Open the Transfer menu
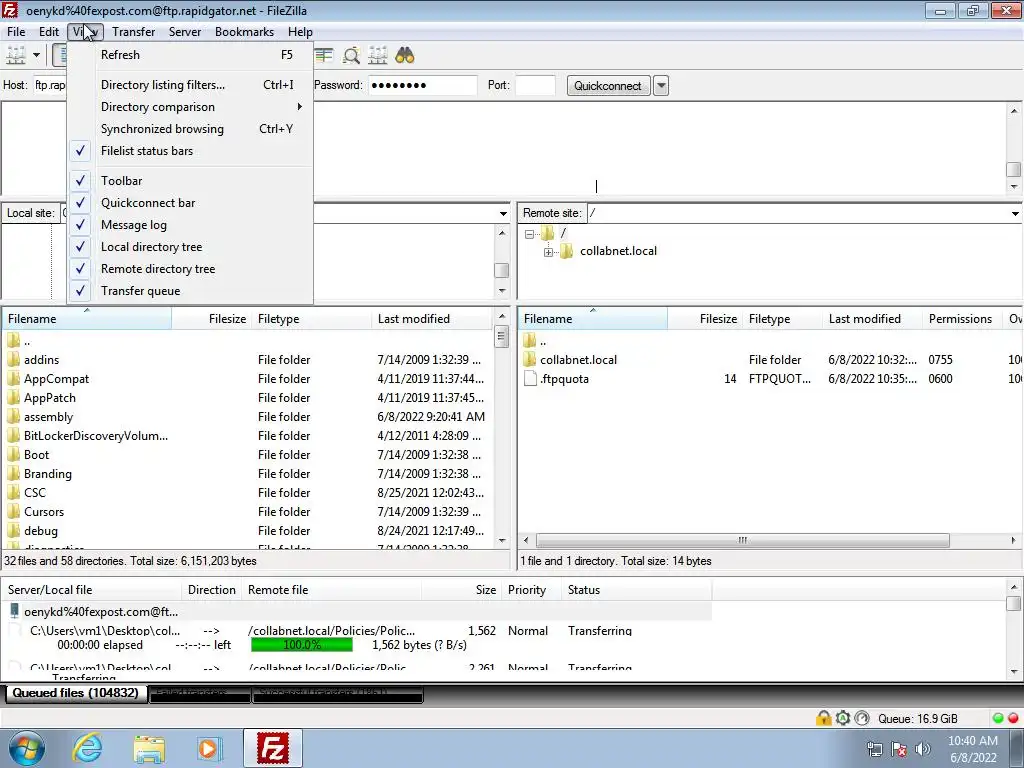Image resolution: width=1024 pixels, height=768 pixels. (x=133, y=32)
